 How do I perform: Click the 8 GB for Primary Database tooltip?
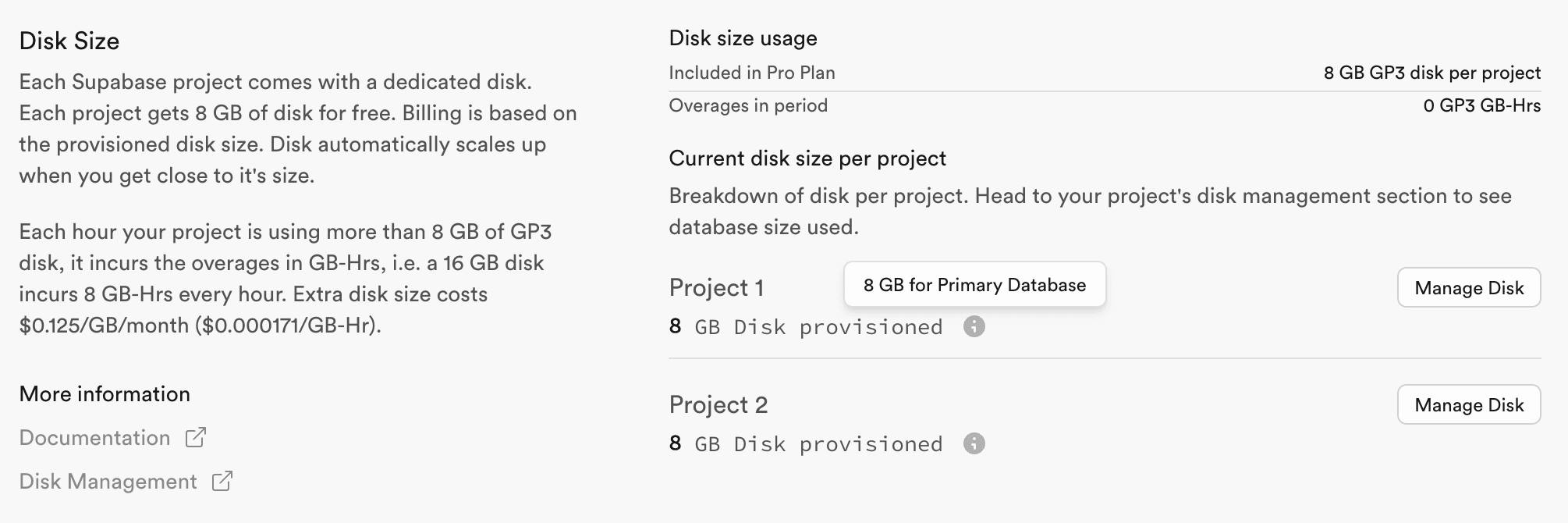point(974,285)
